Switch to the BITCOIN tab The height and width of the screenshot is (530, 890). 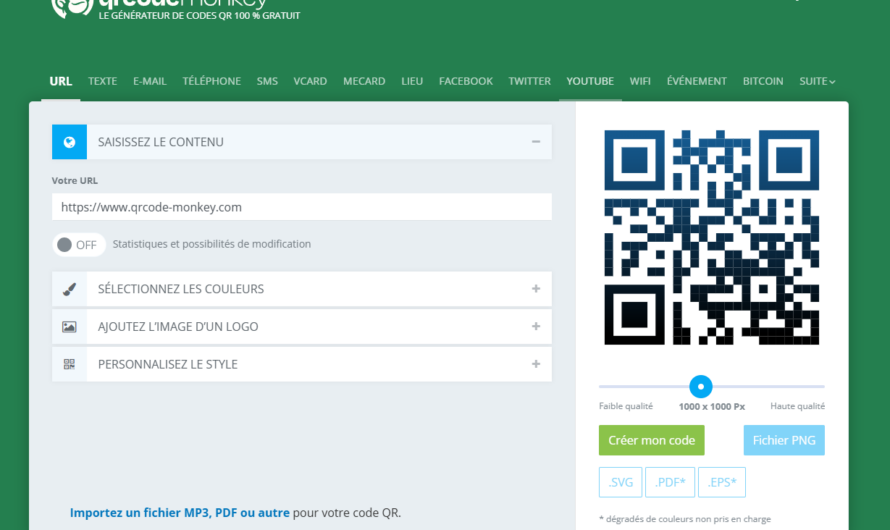[x=763, y=81]
